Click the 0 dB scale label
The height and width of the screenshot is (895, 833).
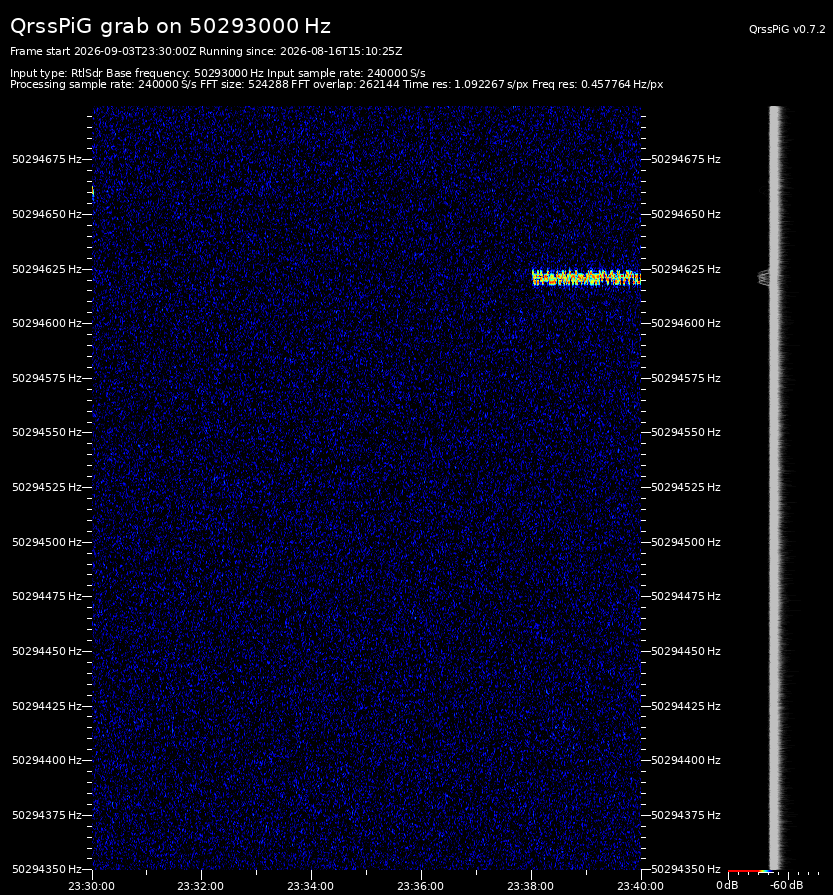tap(727, 885)
